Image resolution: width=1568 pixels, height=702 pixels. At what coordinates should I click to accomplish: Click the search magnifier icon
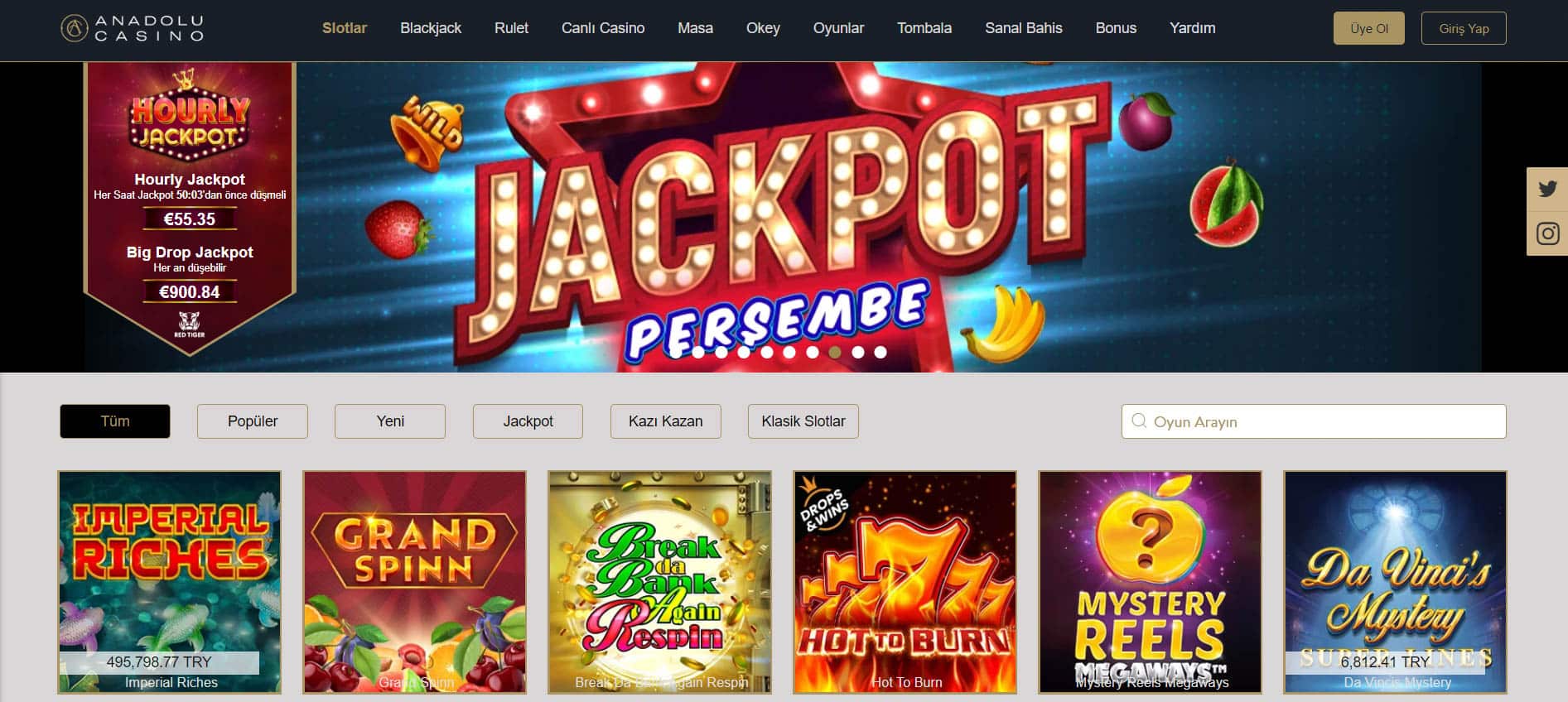coord(1139,421)
